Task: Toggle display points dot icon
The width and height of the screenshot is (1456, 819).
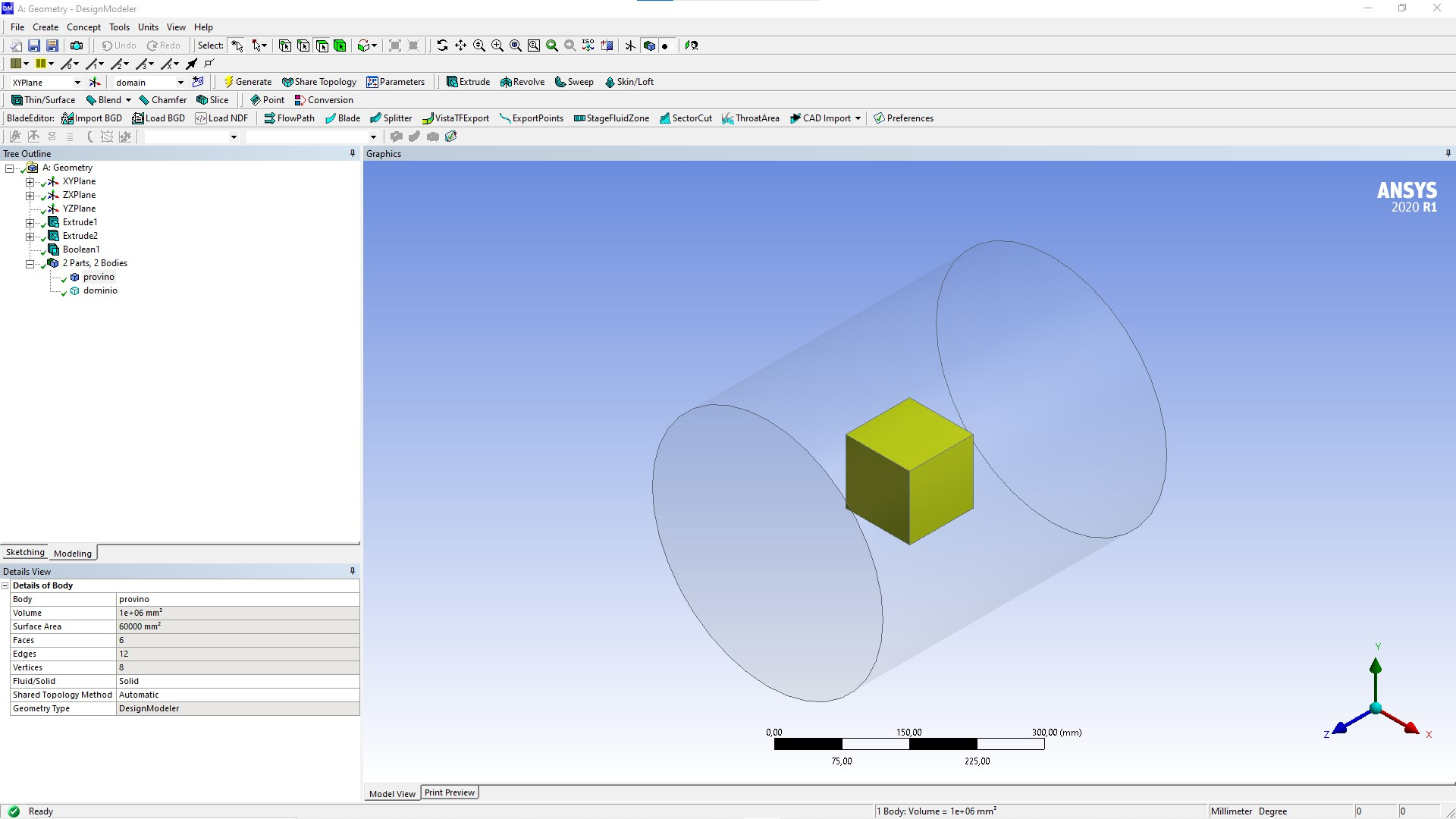Action: [665, 45]
